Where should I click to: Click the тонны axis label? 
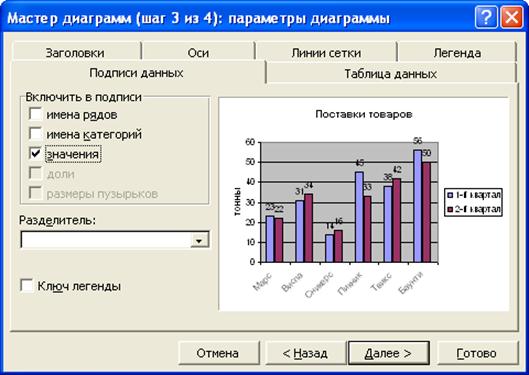[237, 201]
